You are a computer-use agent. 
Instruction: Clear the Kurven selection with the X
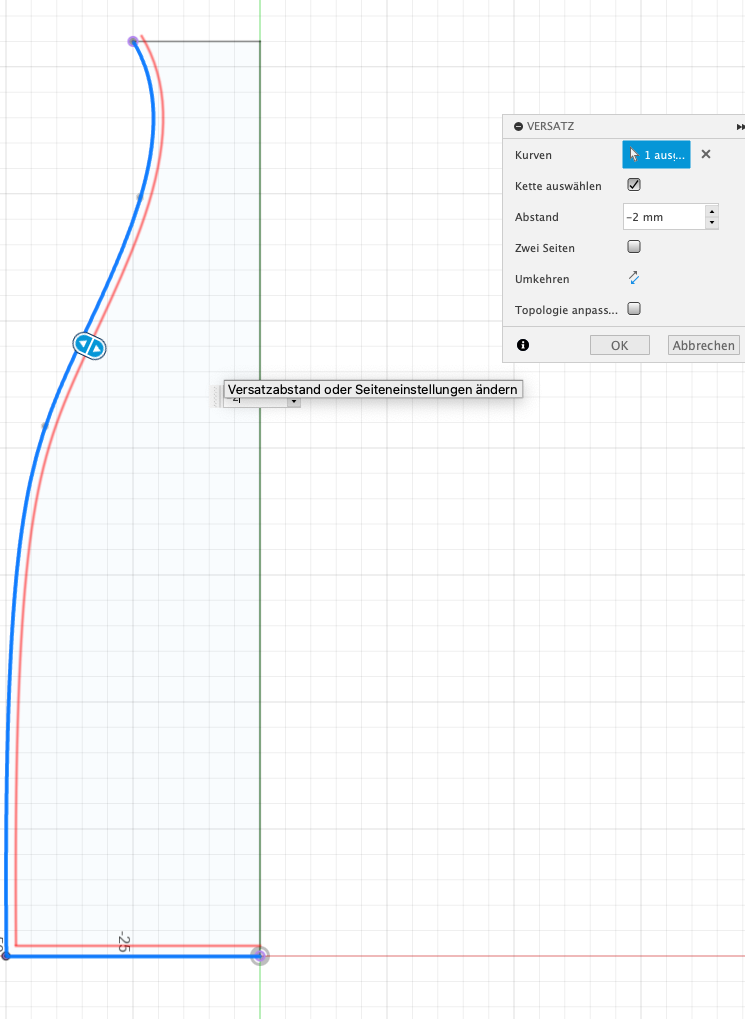[705, 155]
